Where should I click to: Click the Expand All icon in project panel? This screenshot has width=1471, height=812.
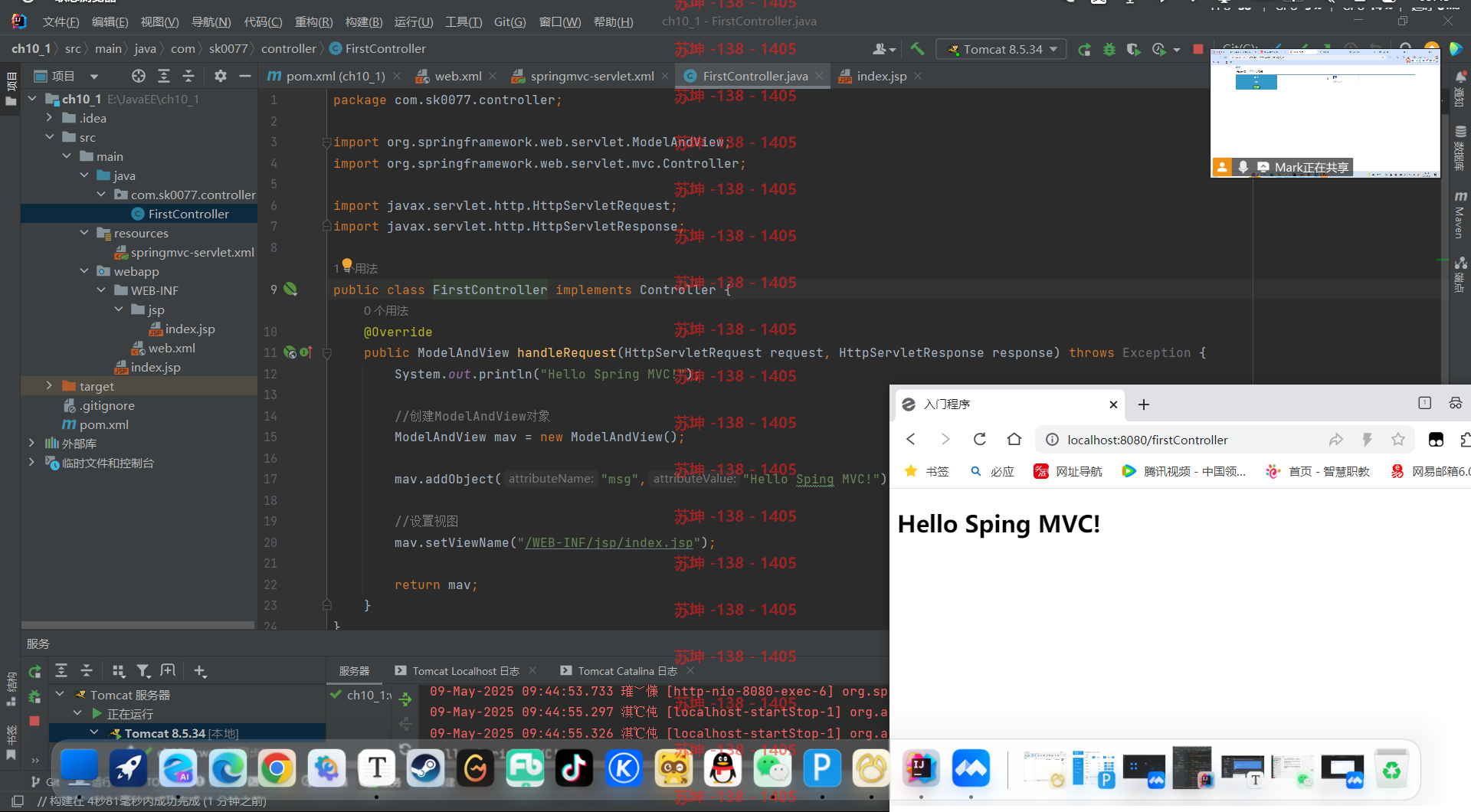[164, 76]
